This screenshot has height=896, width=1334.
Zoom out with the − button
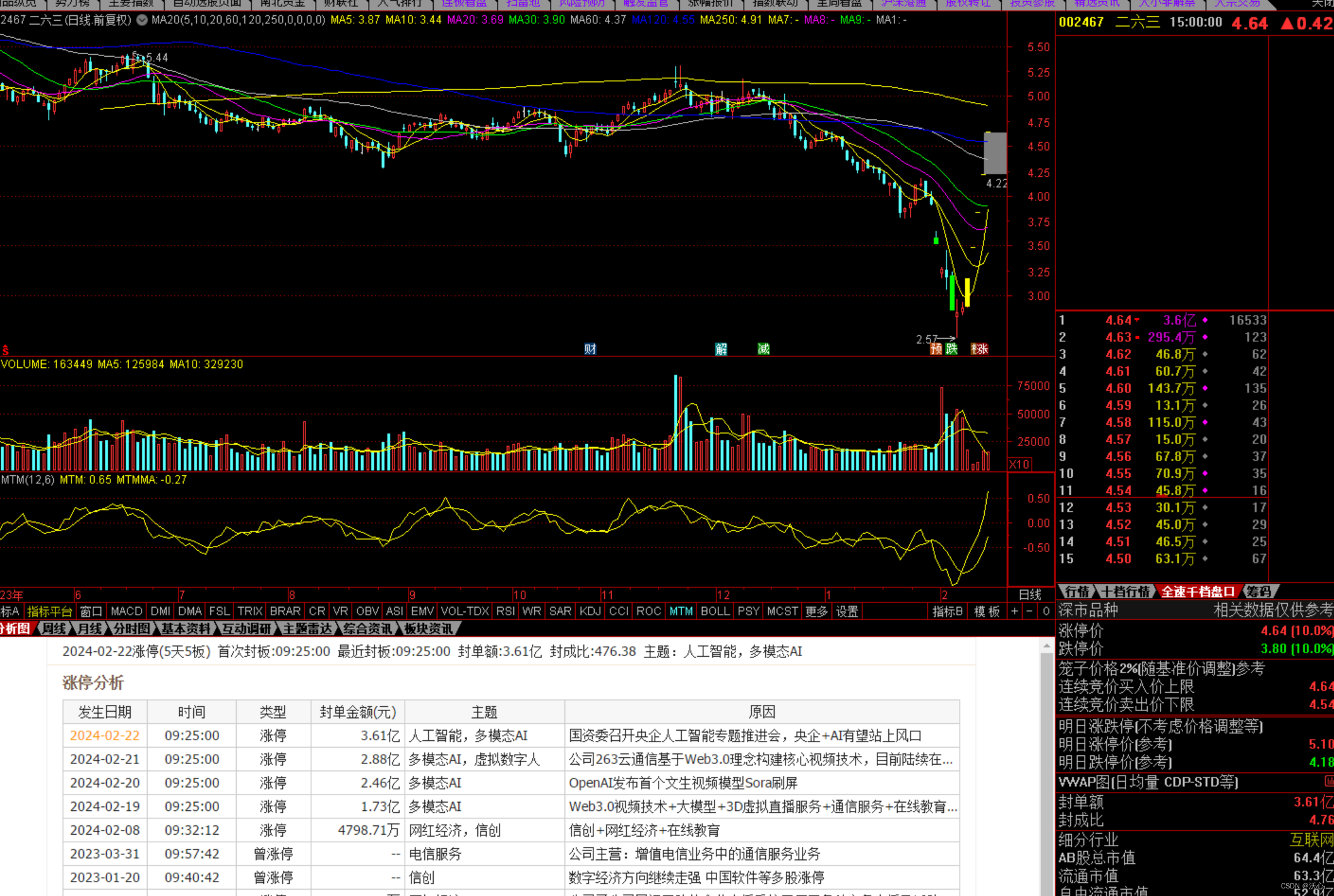point(1030,611)
